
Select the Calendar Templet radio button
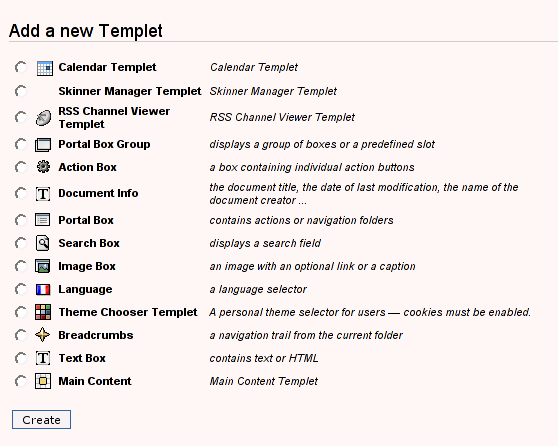pos(21,67)
